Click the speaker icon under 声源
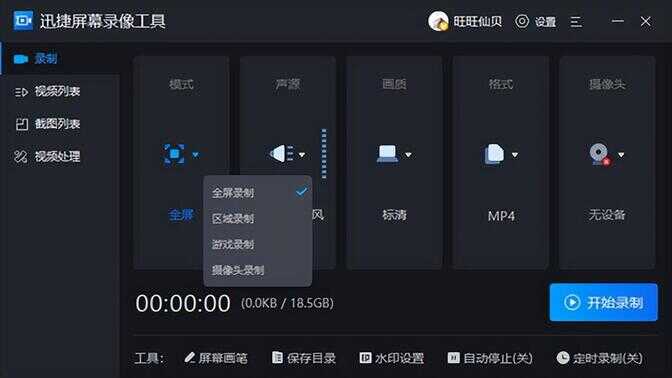Image resolution: width=672 pixels, height=378 pixels. 281,154
